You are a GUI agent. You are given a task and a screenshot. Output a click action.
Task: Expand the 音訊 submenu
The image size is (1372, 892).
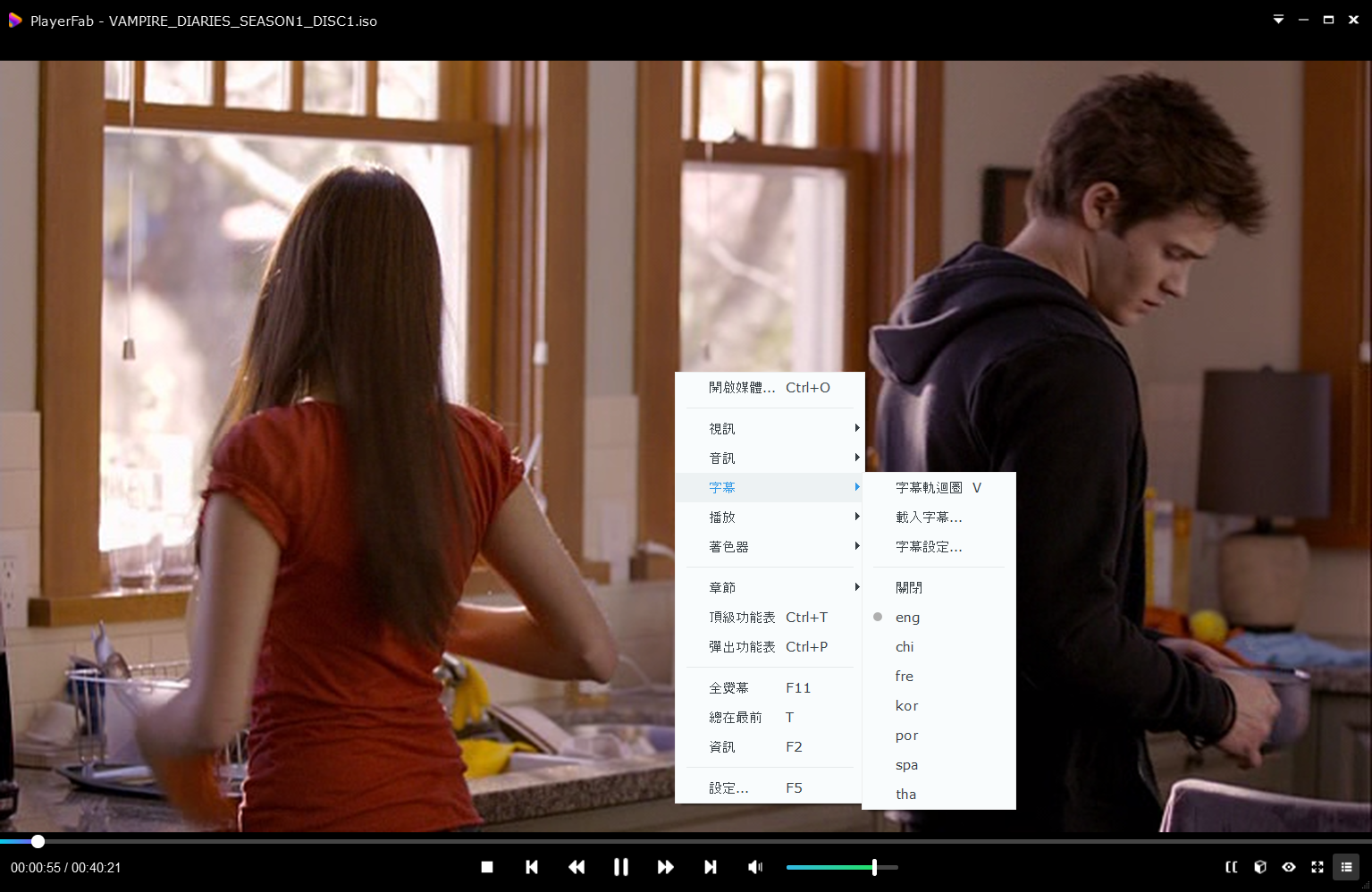(770, 459)
